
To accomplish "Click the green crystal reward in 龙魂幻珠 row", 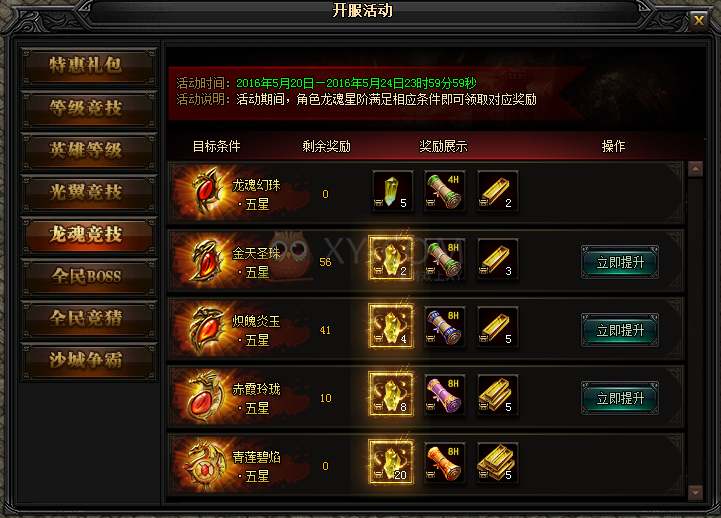I will click(392, 191).
